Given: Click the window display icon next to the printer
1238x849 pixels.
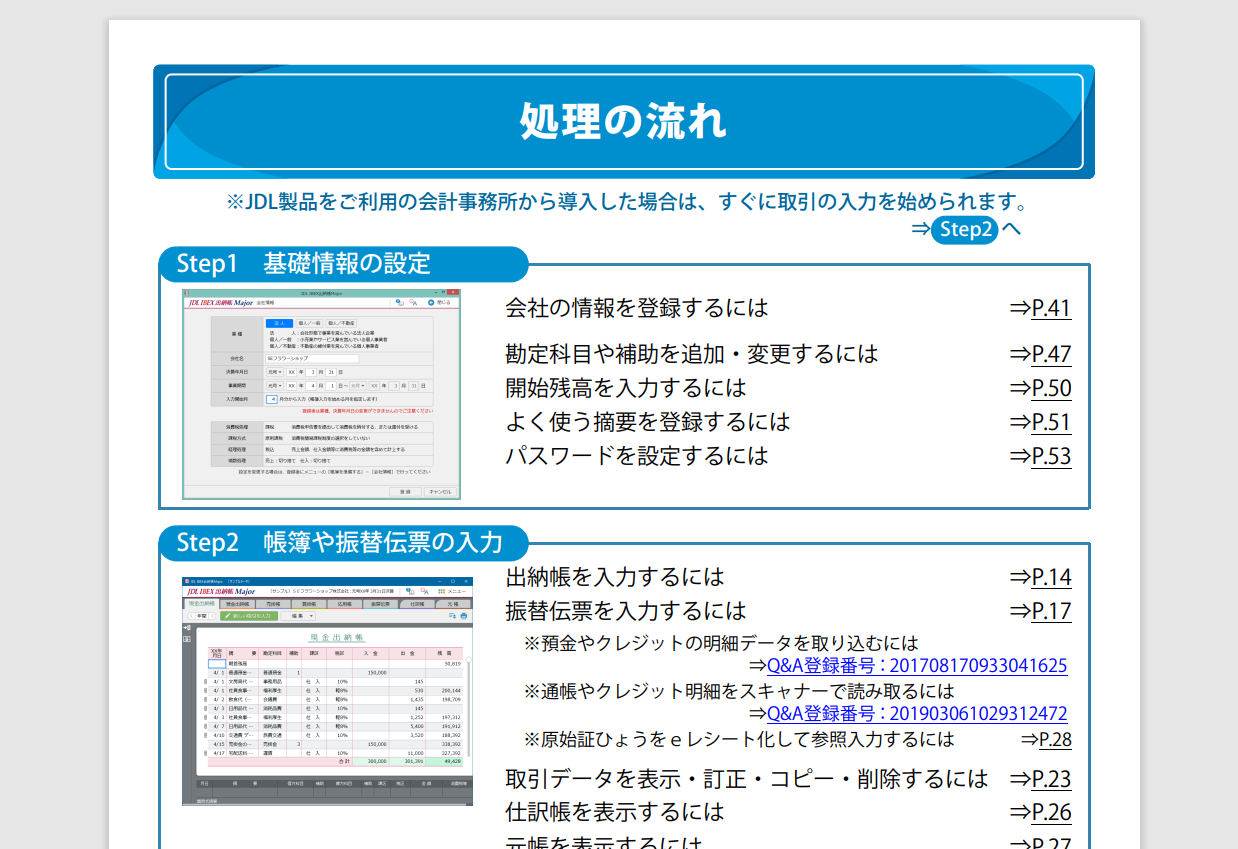Looking at the screenshot, I should 452,616.
